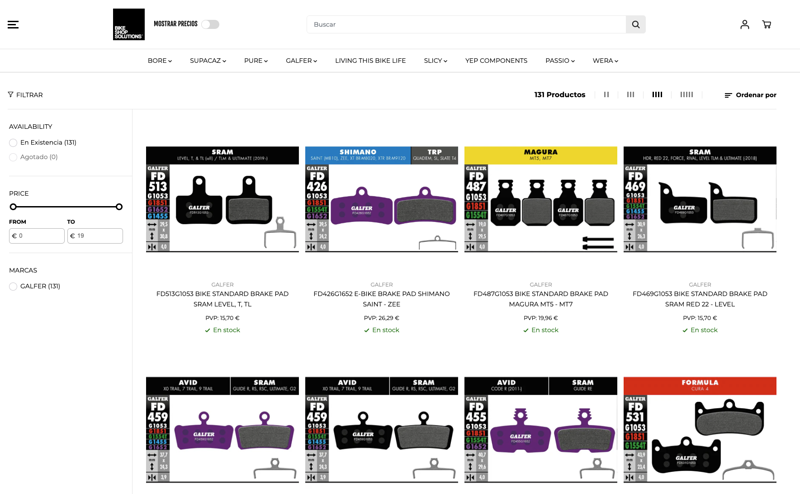The image size is (800, 494).
Task: Open the YEP Components menu item
Action: [496, 60]
